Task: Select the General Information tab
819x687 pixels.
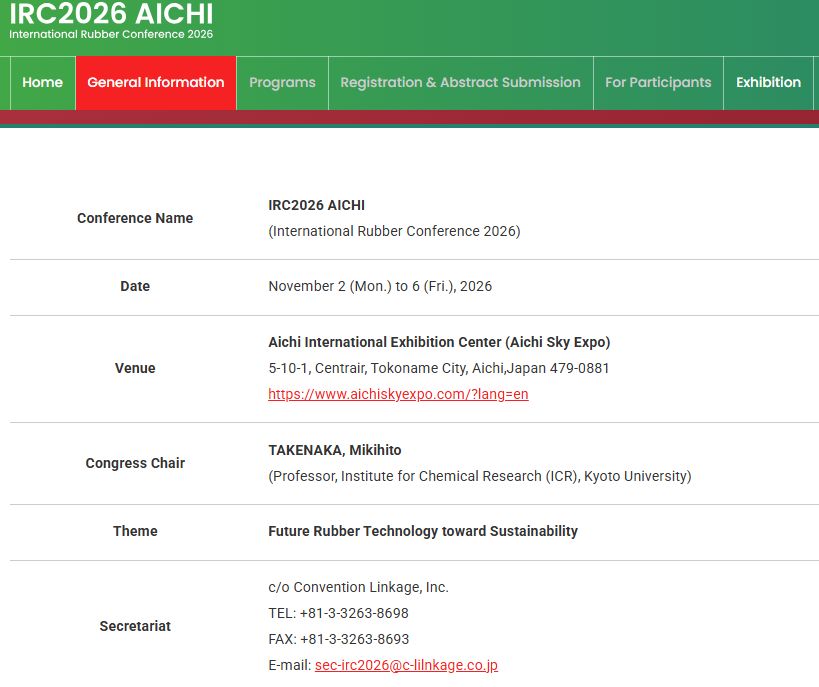Action: [x=156, y=83]
